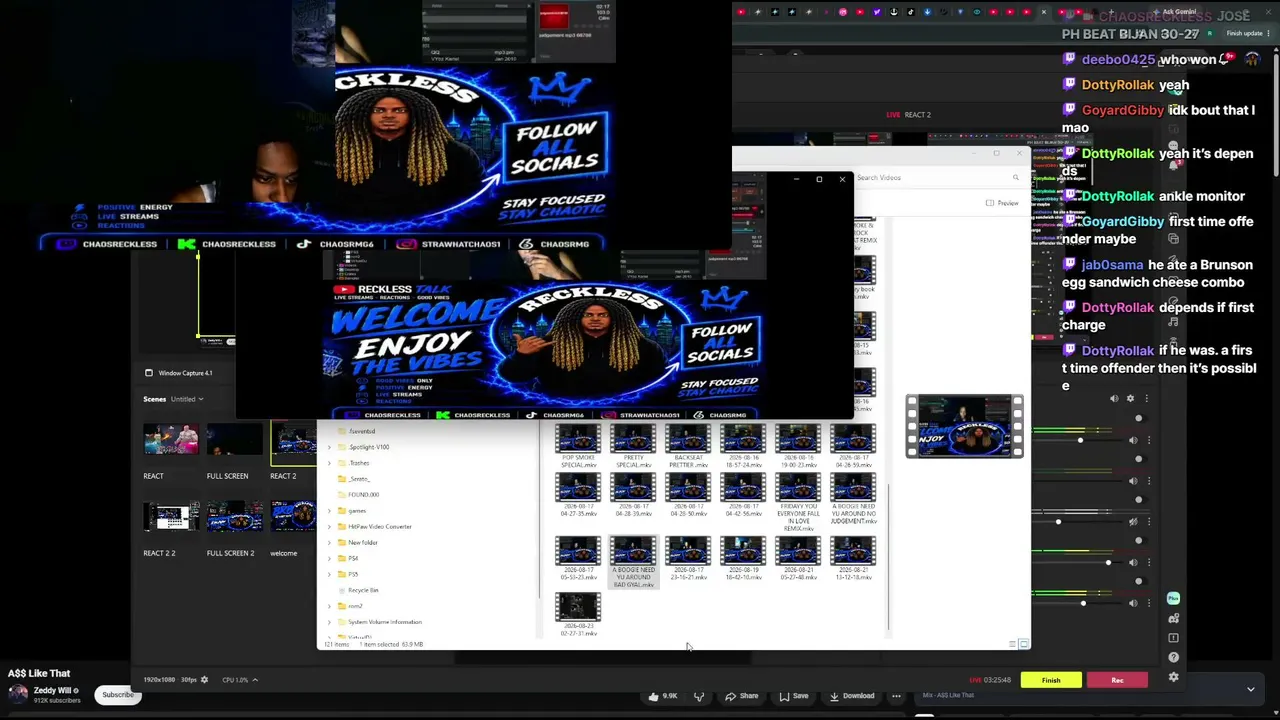Expand the .Trashes folder node
The image size is (1280, 720).
[x=329, y=463]
